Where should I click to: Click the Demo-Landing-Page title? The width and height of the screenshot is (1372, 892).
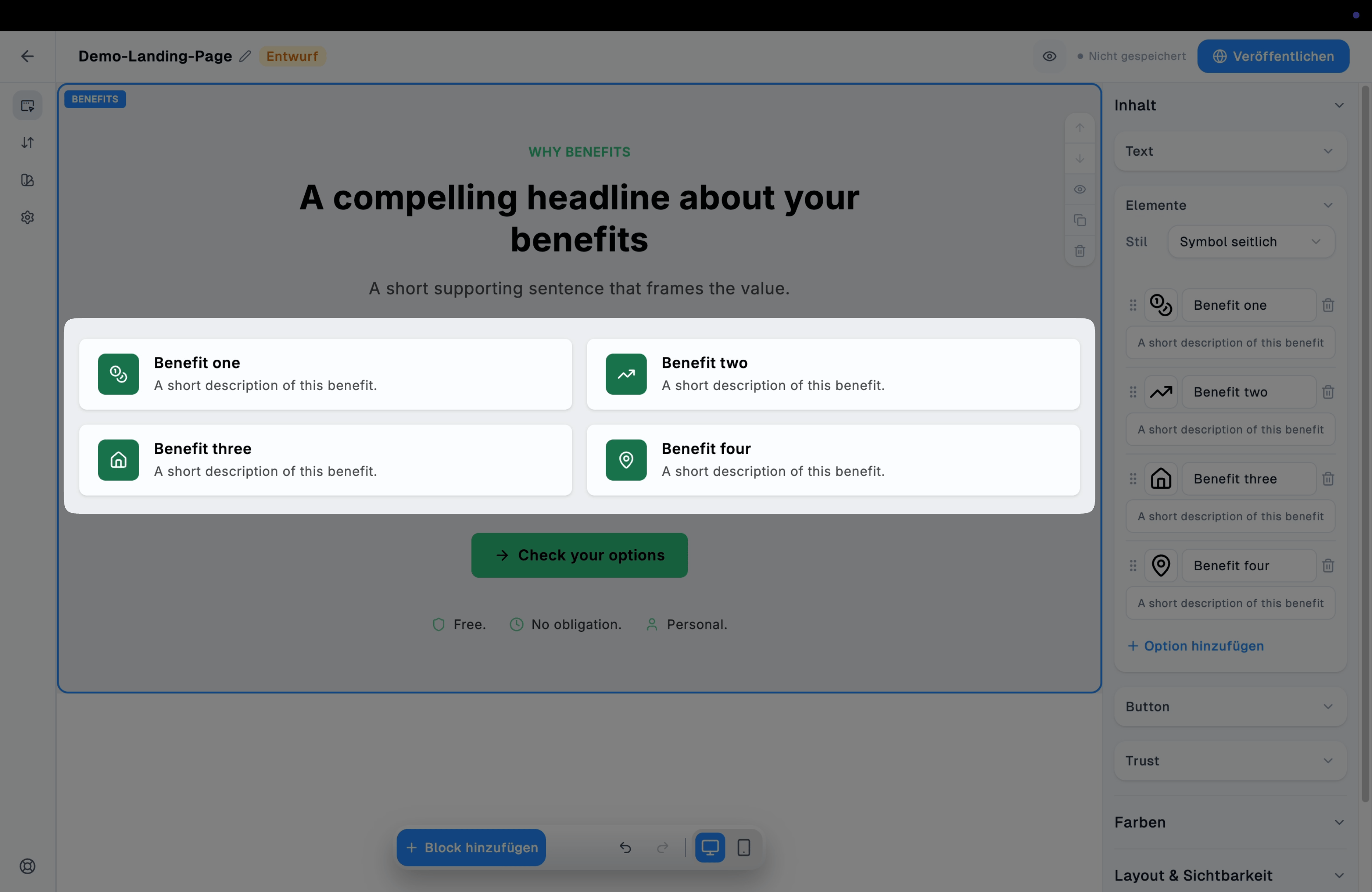tap(155, 56)
